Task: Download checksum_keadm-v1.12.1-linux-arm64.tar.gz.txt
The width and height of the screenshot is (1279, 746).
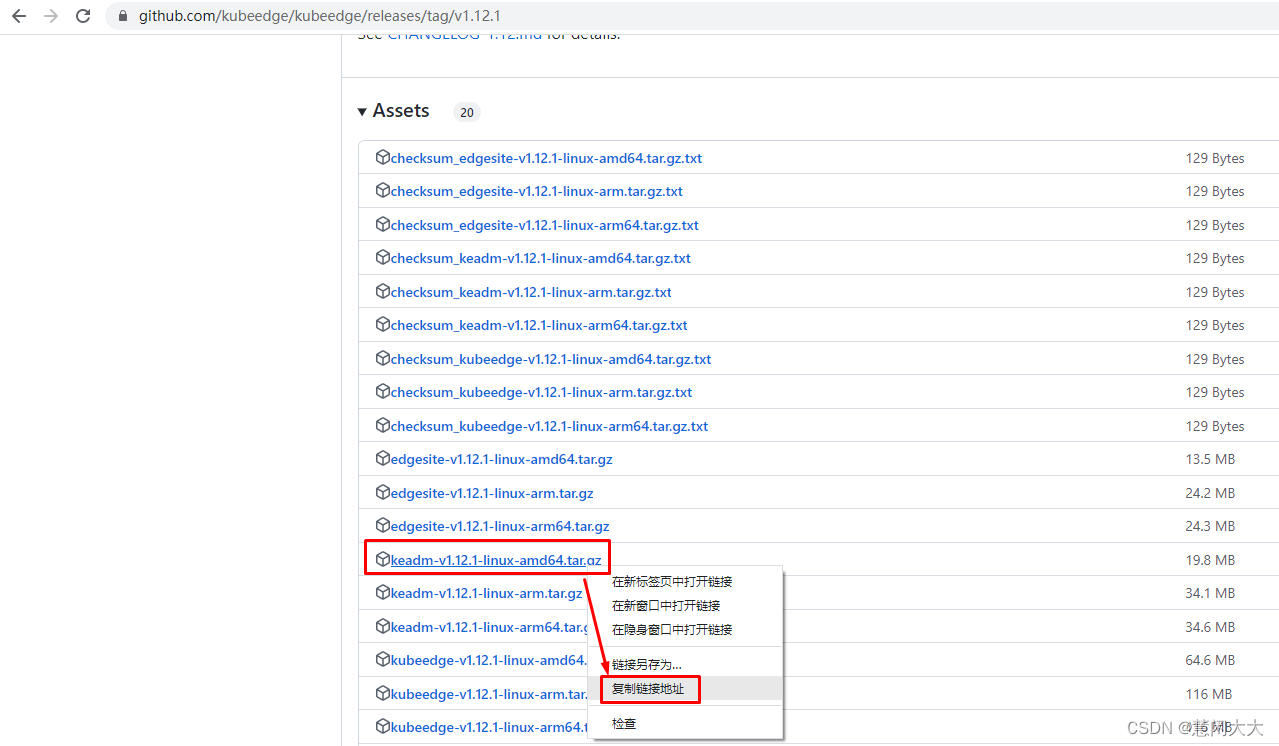Action: point(539,325)
